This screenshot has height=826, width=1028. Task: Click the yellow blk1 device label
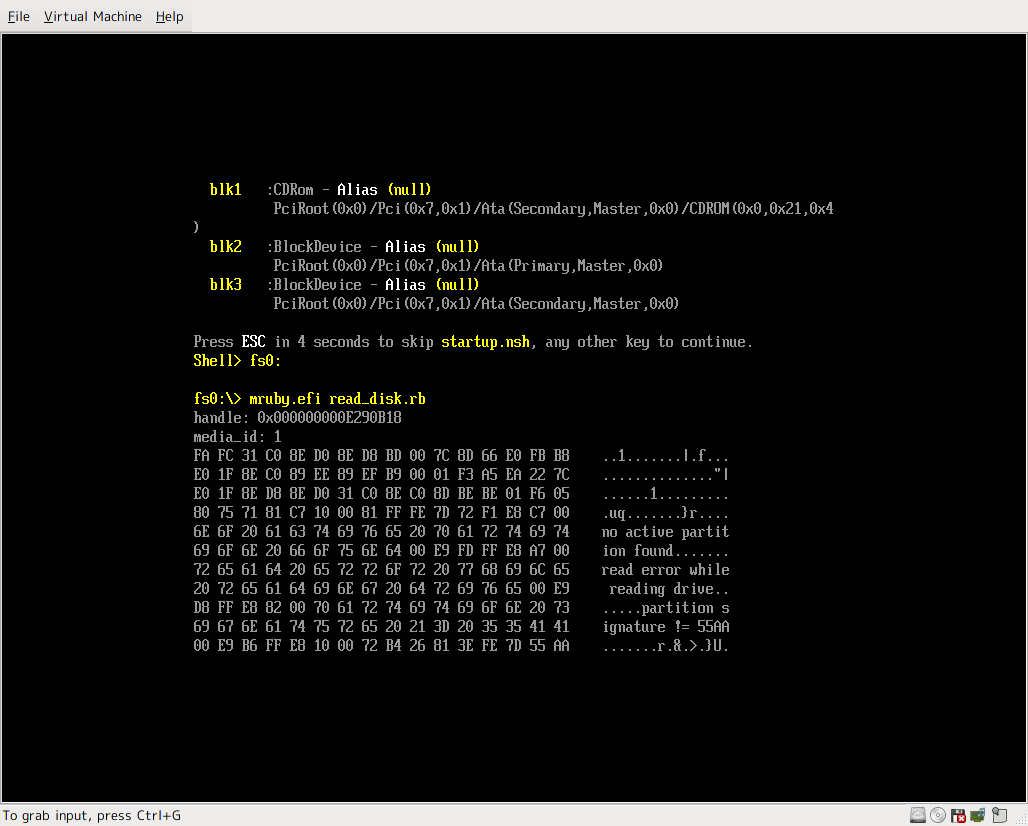[225, 190]
